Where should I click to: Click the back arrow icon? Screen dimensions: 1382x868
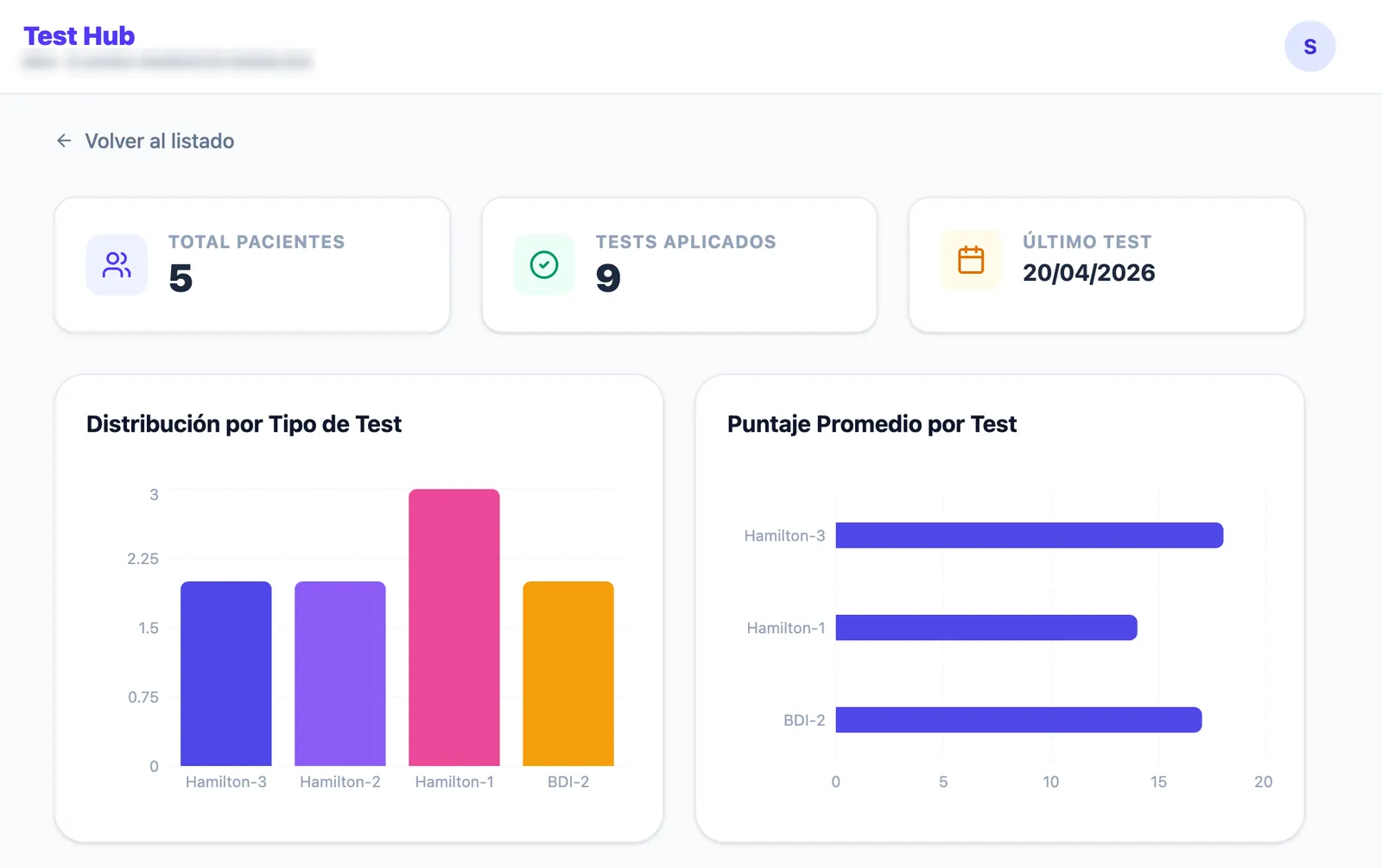[x=64, y=141]
